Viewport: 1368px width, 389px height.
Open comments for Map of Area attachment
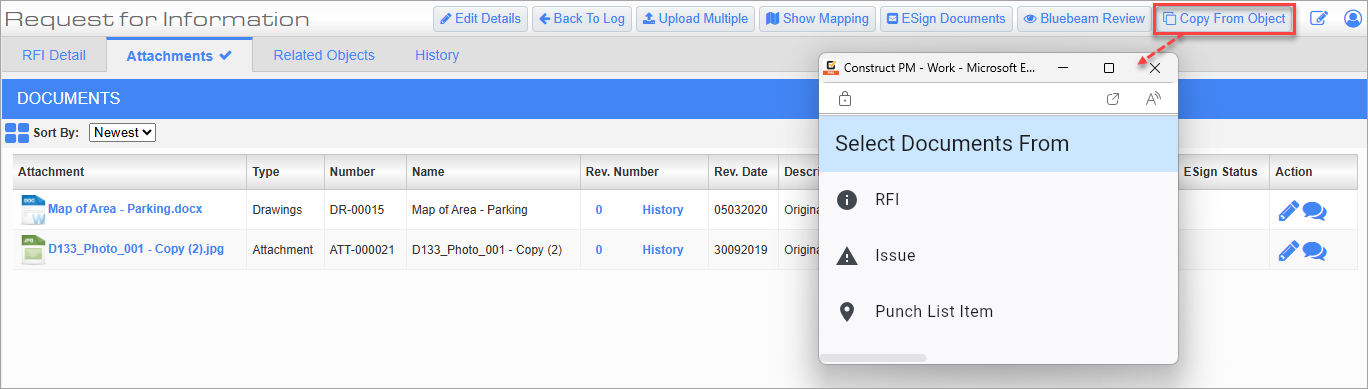1315,211
